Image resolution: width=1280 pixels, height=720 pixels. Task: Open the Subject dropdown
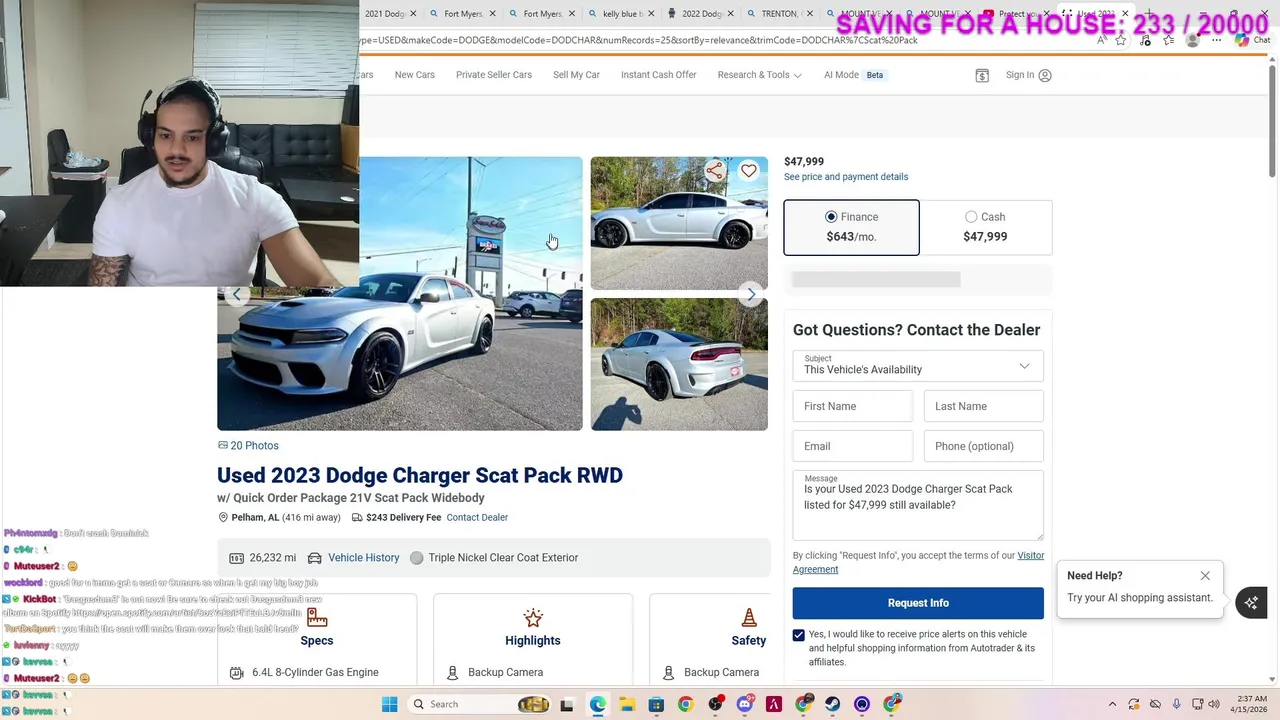coord(918,365)
